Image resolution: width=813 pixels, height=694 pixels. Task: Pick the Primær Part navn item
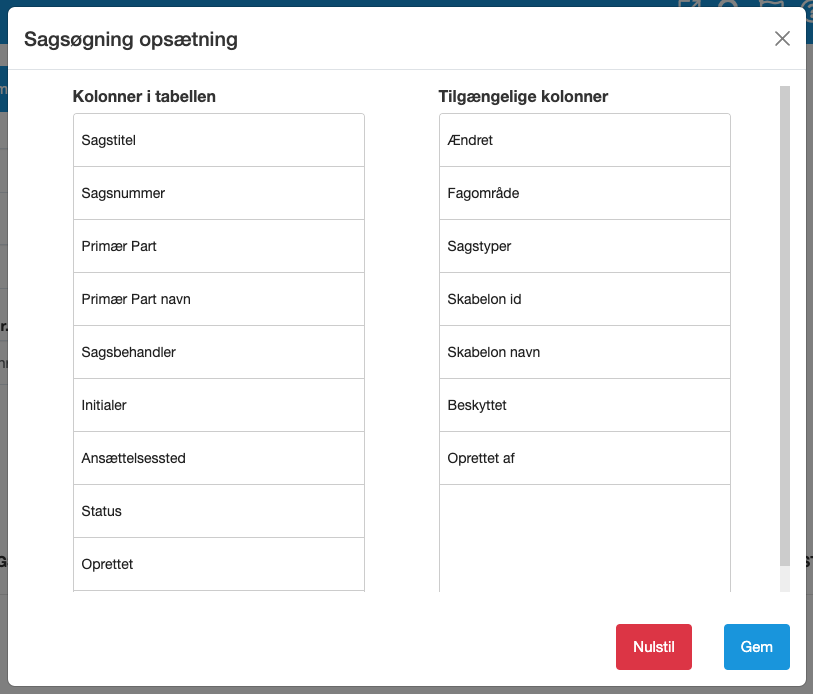(x=218, y=299)
